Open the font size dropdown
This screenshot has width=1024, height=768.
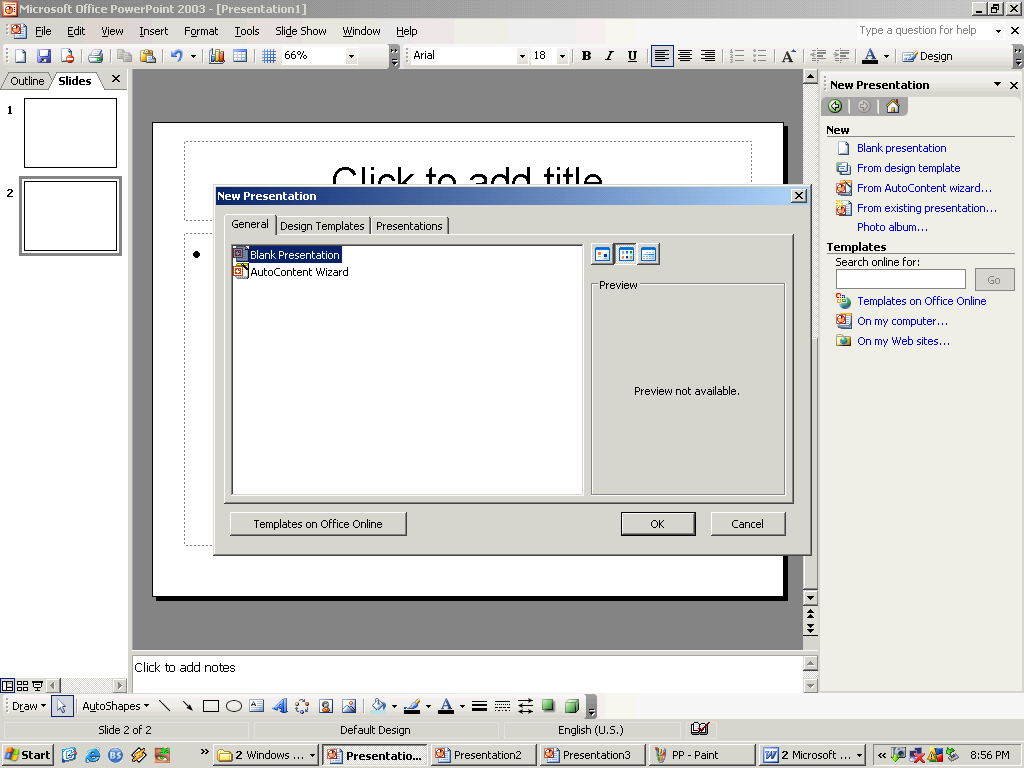tap(562, 56)
